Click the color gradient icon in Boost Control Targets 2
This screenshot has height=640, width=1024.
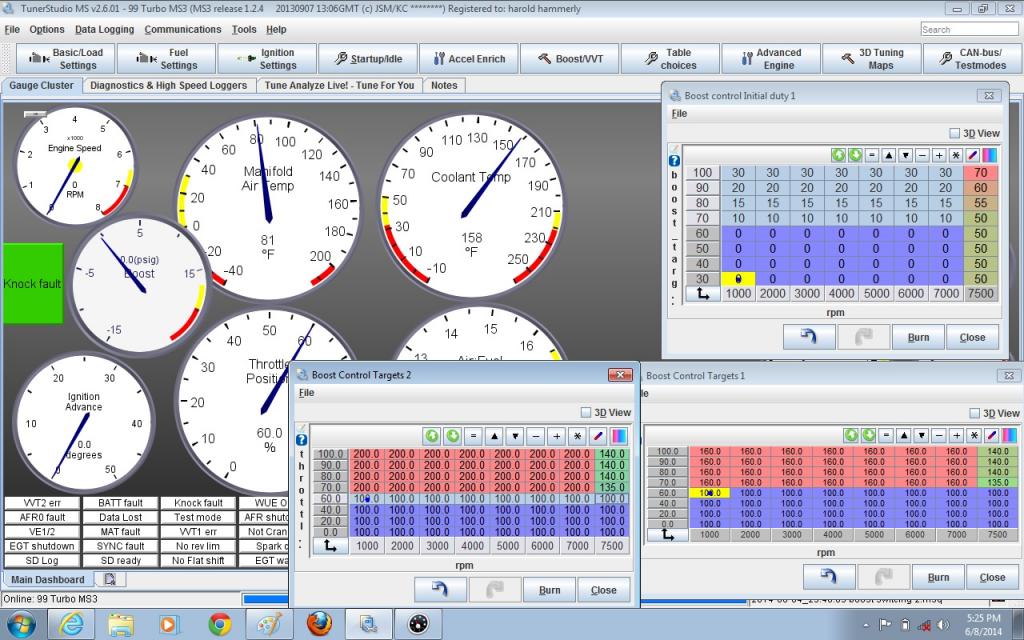tap(619, 437)
